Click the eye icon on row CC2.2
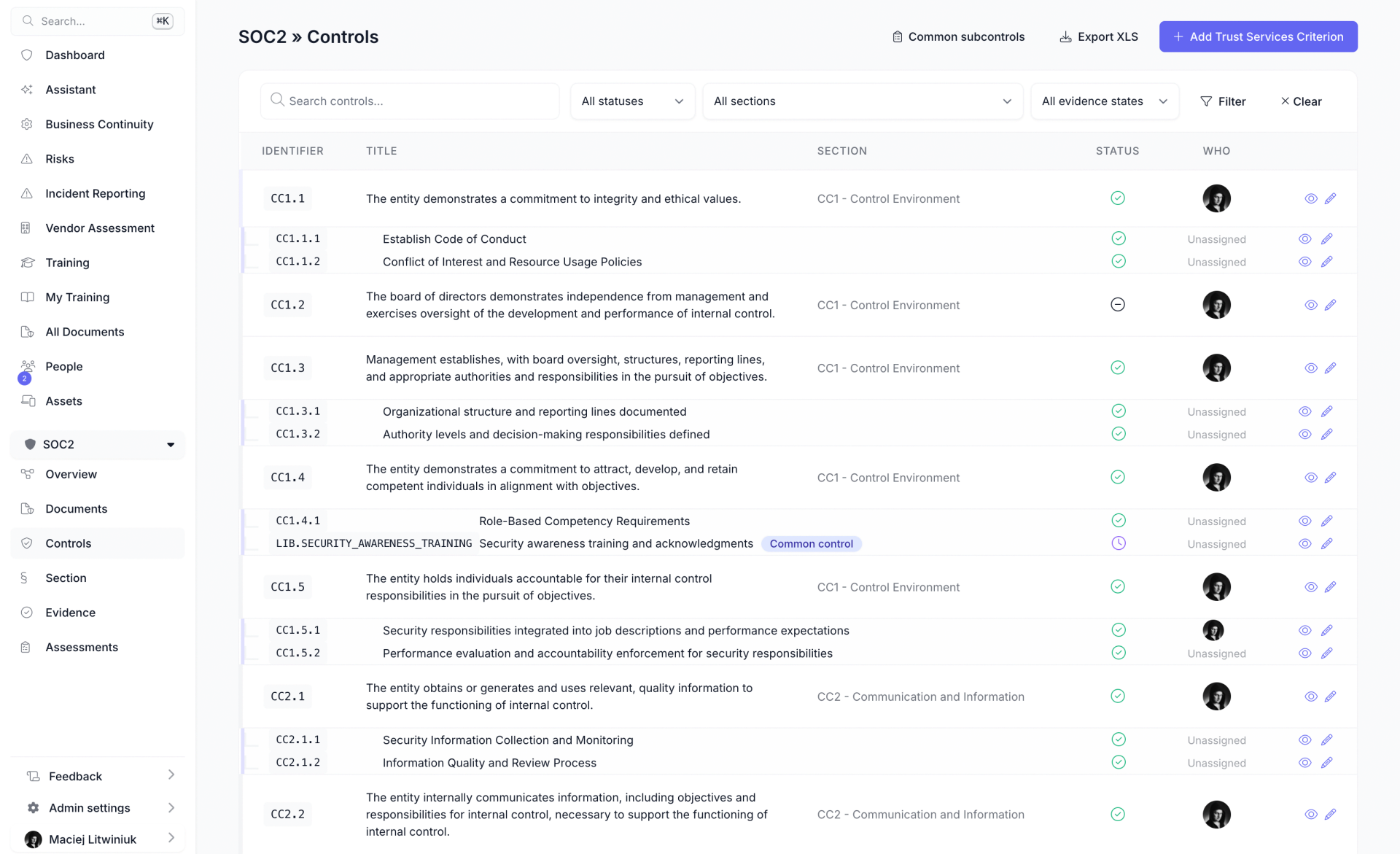Screen dimensions: 1400x854 1310,814
